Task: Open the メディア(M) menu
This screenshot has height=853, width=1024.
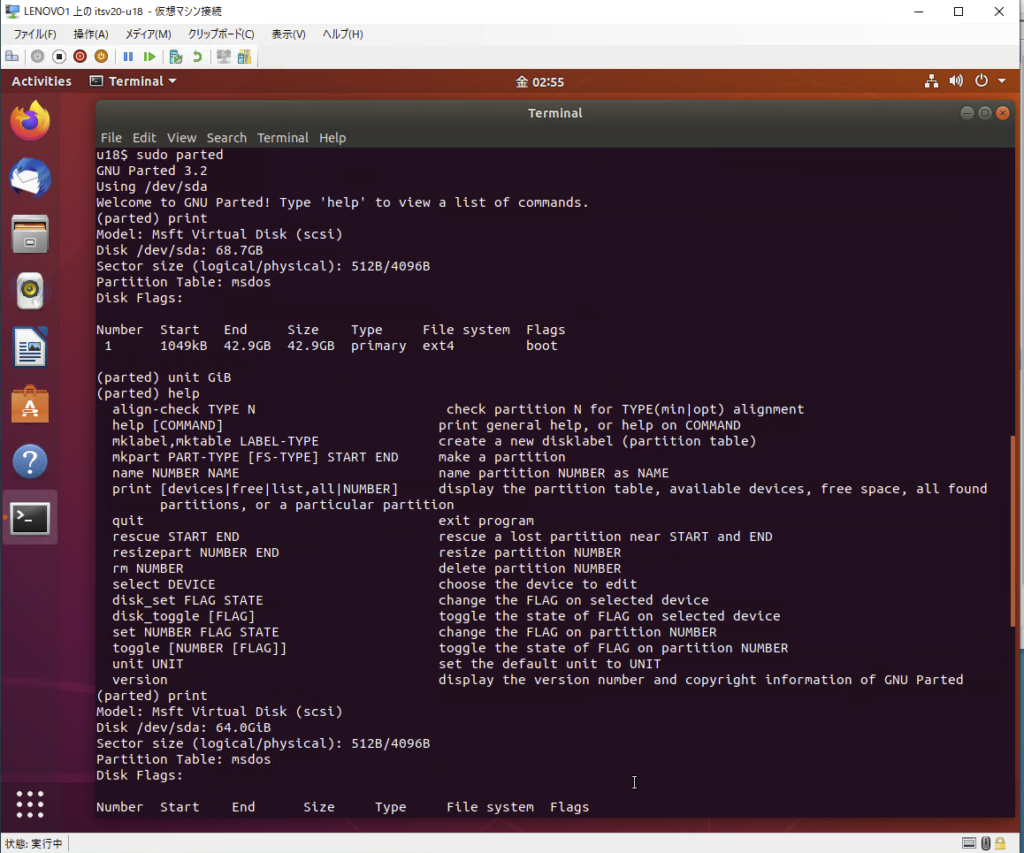Action: coord(148,34)
